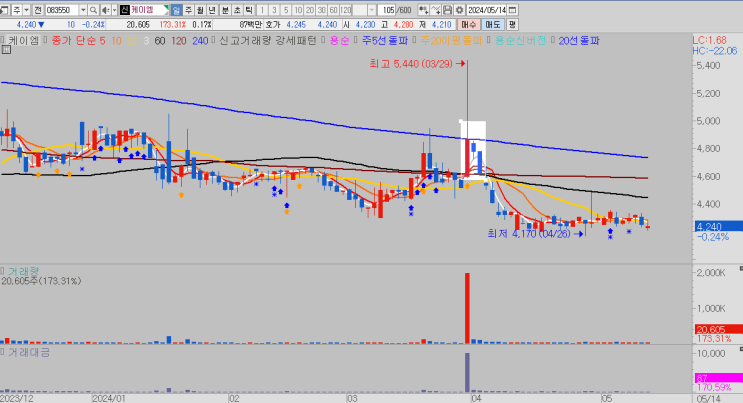Click the red 5 moving average label
The width and height of the screenshot is (743, 403).
(x=102, y=41)
